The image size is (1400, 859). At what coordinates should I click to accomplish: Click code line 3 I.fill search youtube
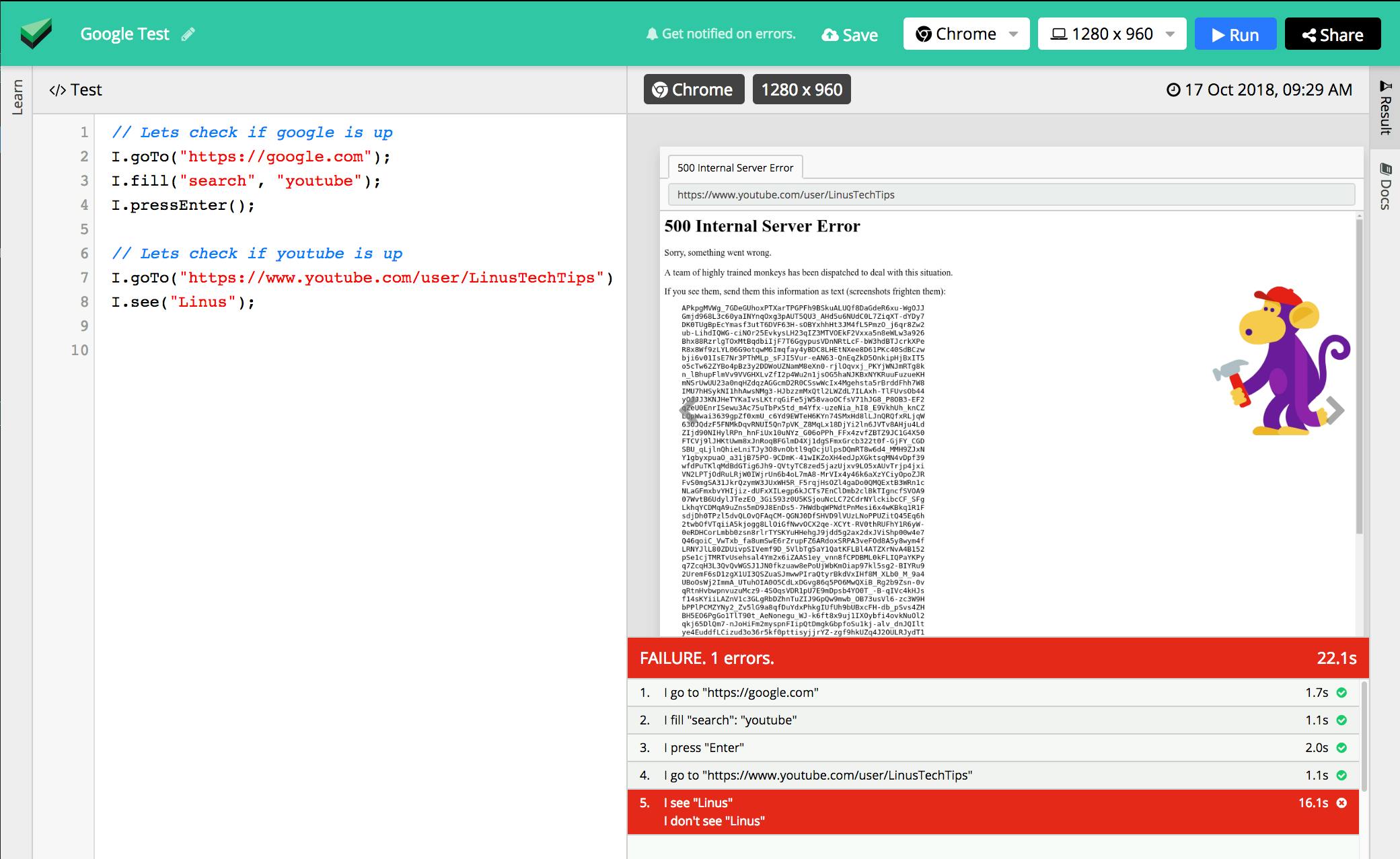pos(246,181)
